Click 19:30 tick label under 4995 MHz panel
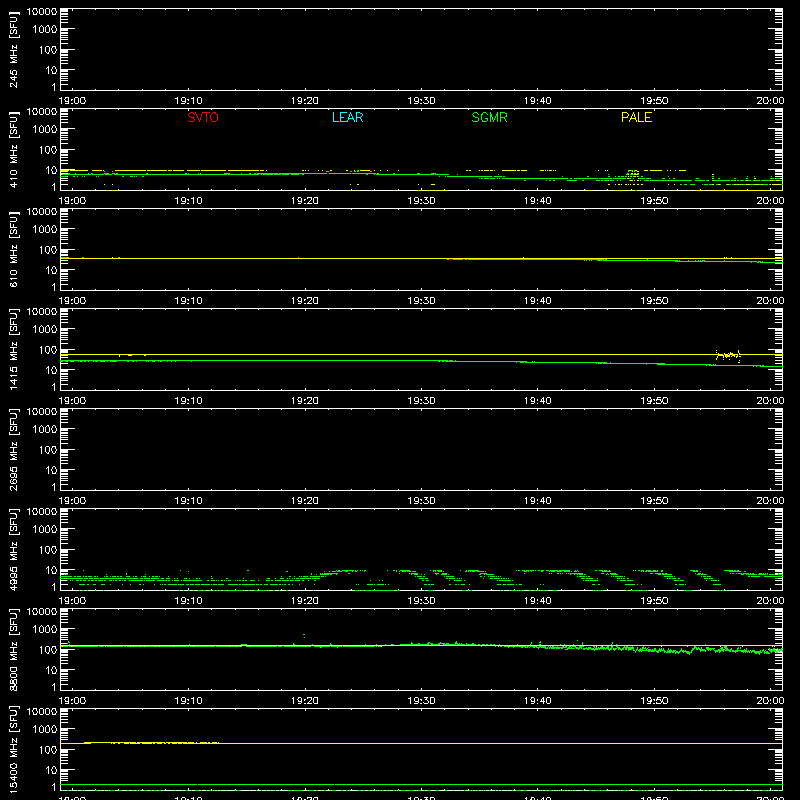The width and height of the screenshot is (800, 800). [x=421, y=601]
